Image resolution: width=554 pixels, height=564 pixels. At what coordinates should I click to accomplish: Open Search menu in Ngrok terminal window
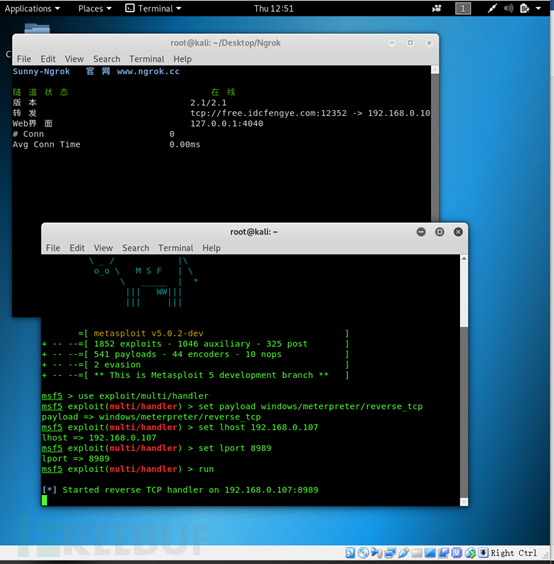coord(107,59)
